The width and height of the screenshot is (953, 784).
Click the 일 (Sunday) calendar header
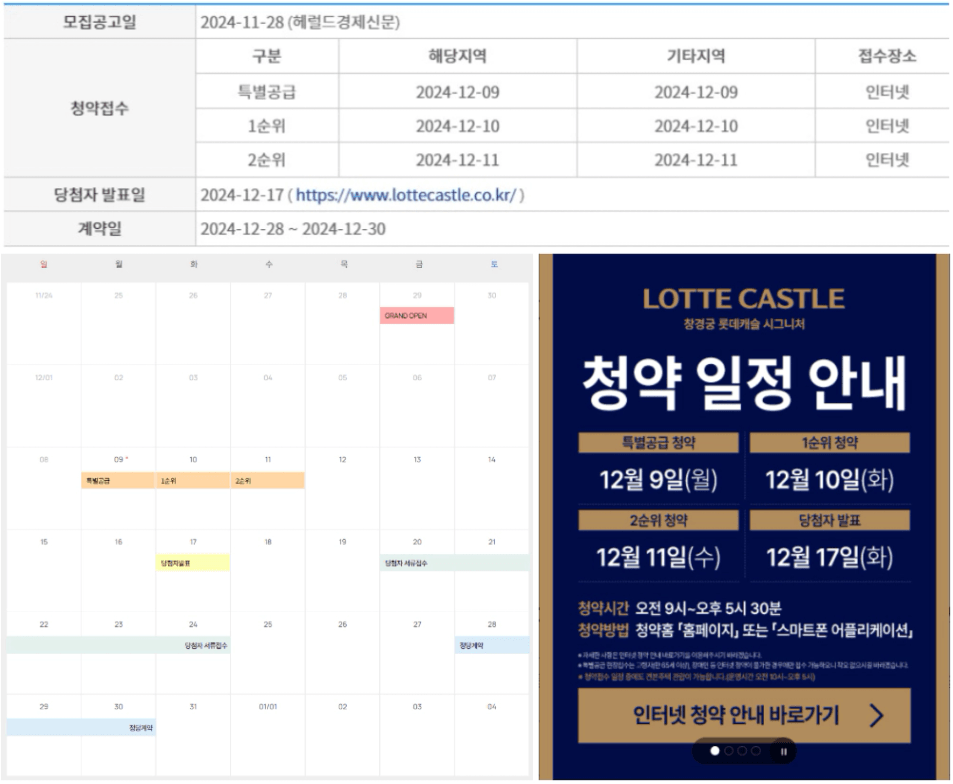(x=44, y=264)
